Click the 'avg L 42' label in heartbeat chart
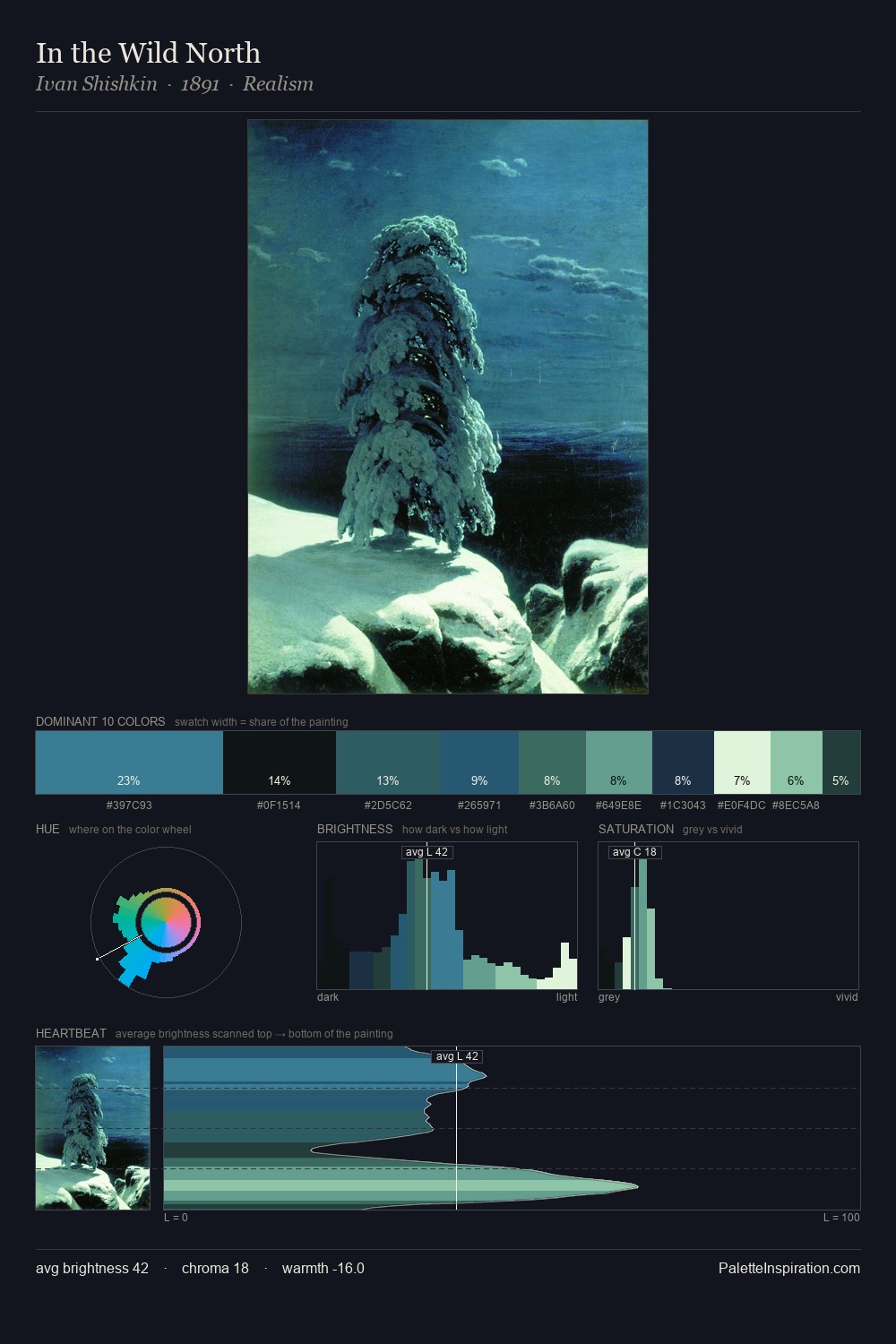 click(x=457, y=1056)
